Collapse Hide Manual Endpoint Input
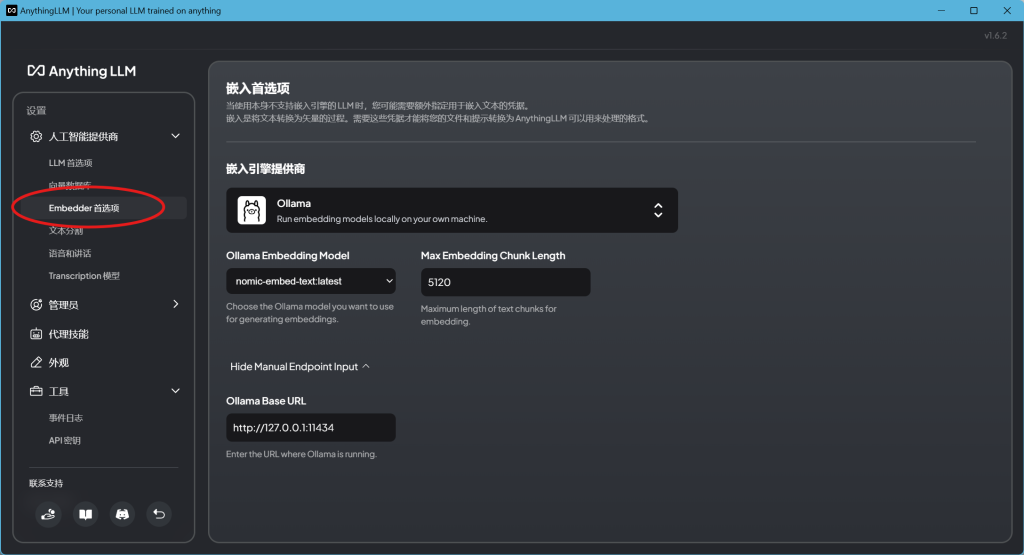The image size is (1024, 555). point(300,366)
